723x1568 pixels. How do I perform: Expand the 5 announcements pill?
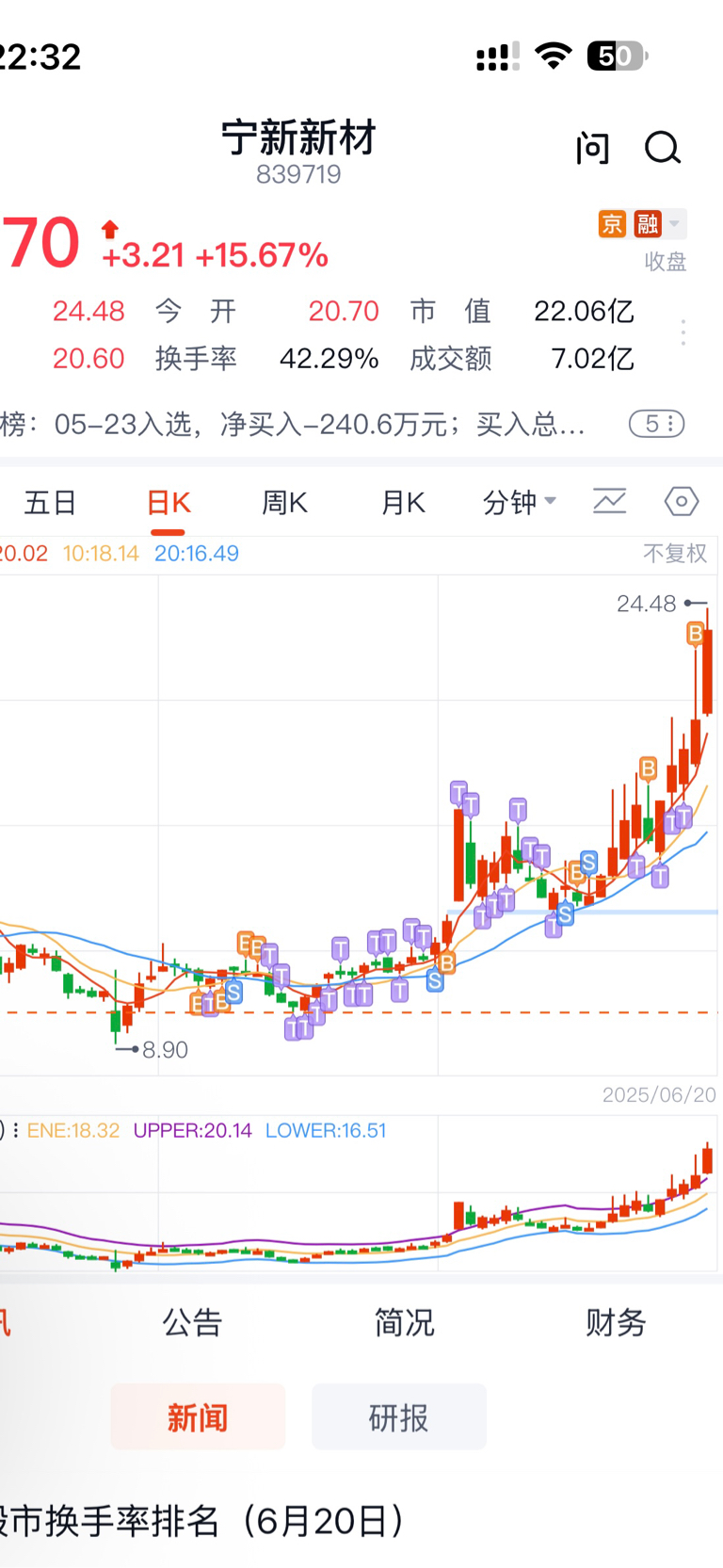(x=656, y=424)
